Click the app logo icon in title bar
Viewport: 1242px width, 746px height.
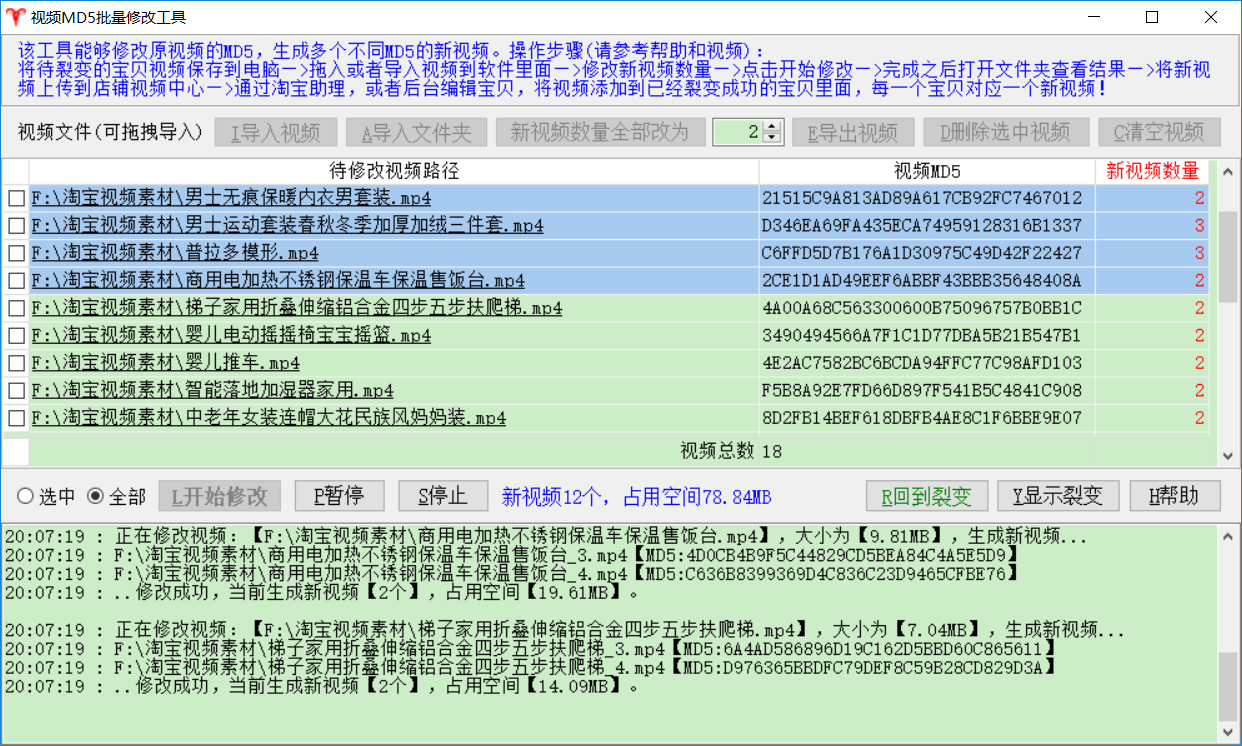tap(15, 18)
